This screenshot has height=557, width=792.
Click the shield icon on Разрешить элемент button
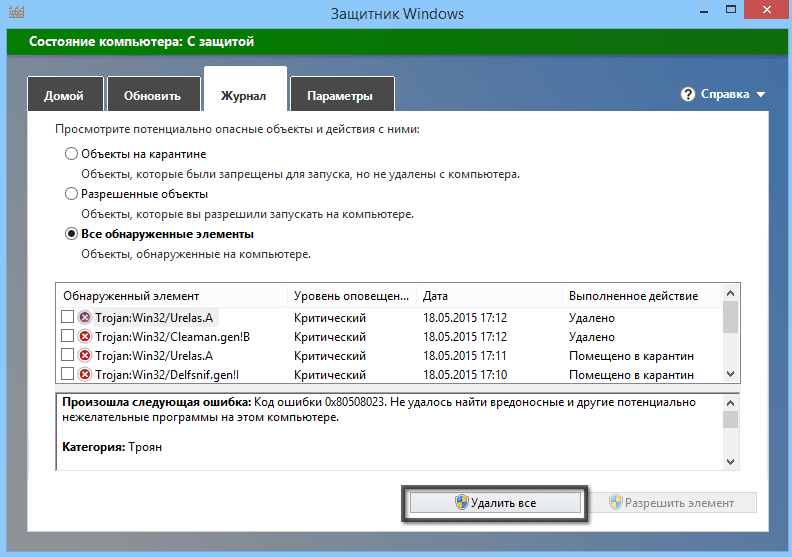pyautogui.click(x=616, y=502)
